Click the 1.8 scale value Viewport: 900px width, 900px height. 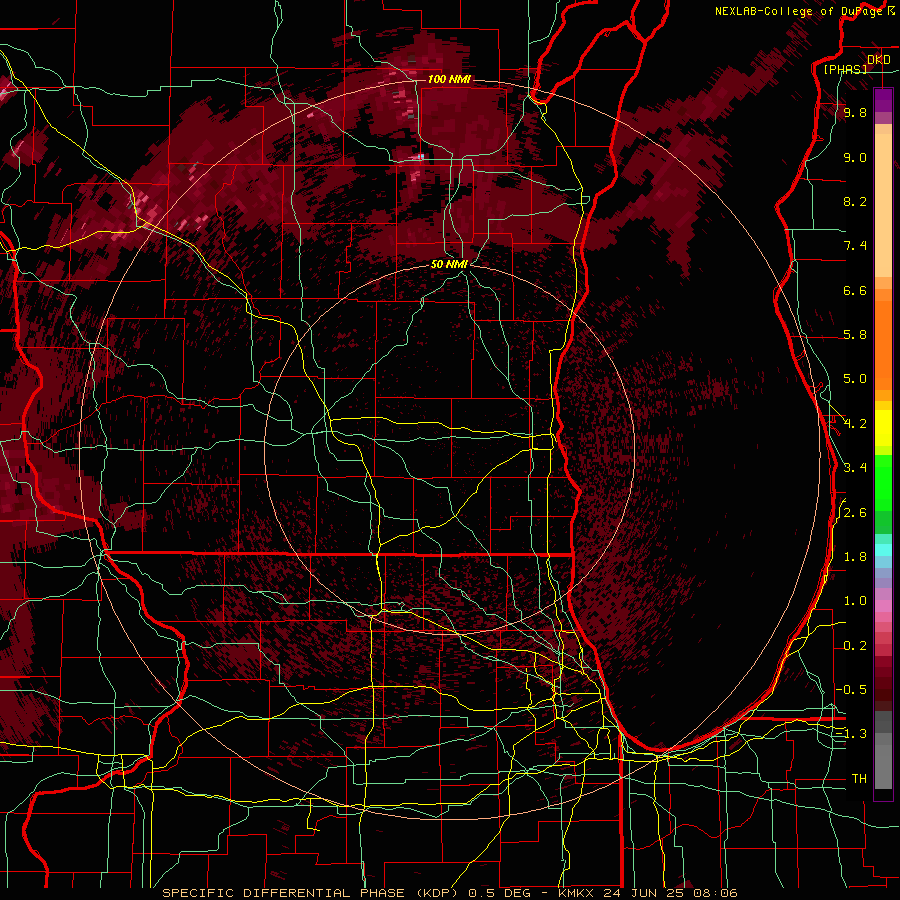coord(855,557)
